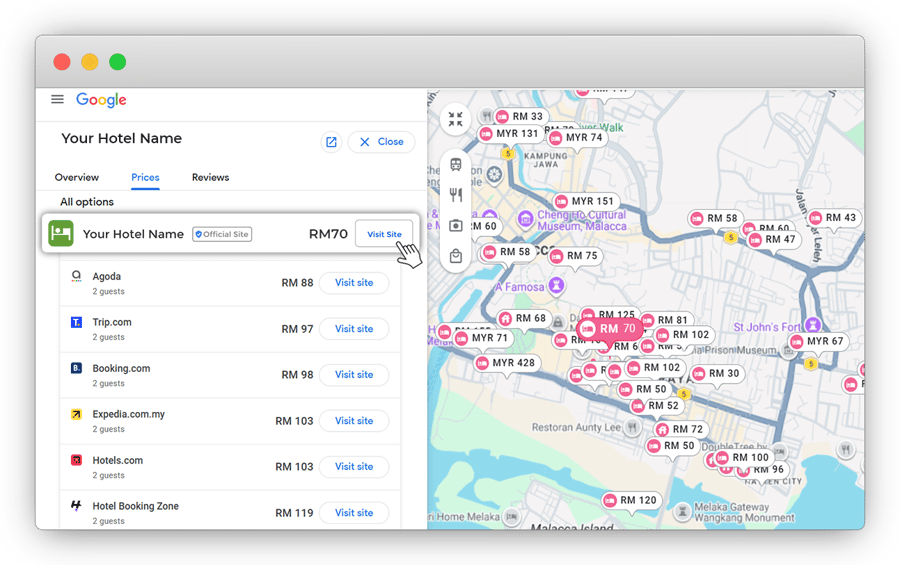This screenshot has height=565, width=900.
Task: Click the Trip.com logo icon
Action: 76,322
